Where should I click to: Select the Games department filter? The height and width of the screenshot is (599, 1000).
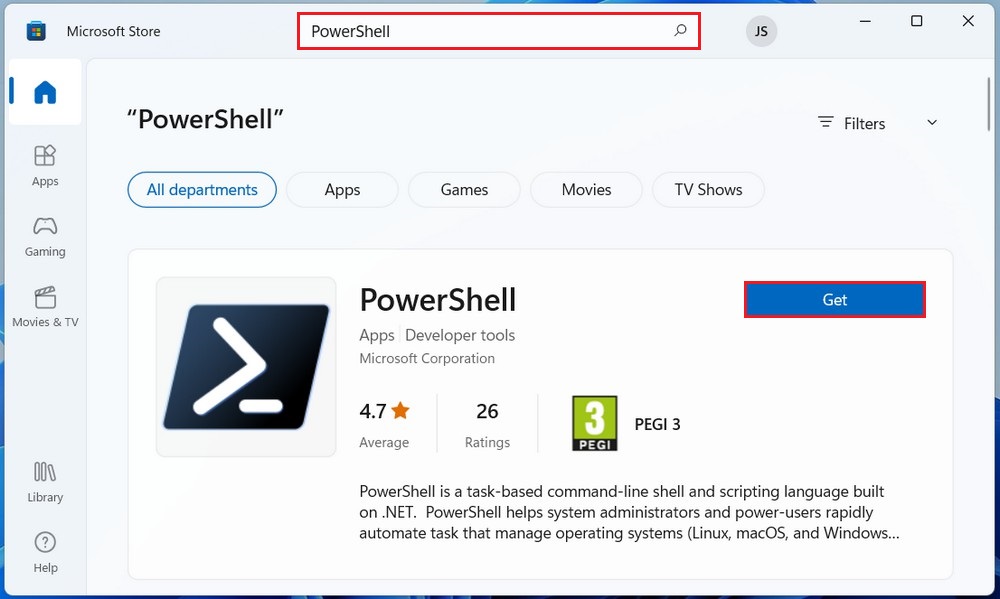coord(464,189)
